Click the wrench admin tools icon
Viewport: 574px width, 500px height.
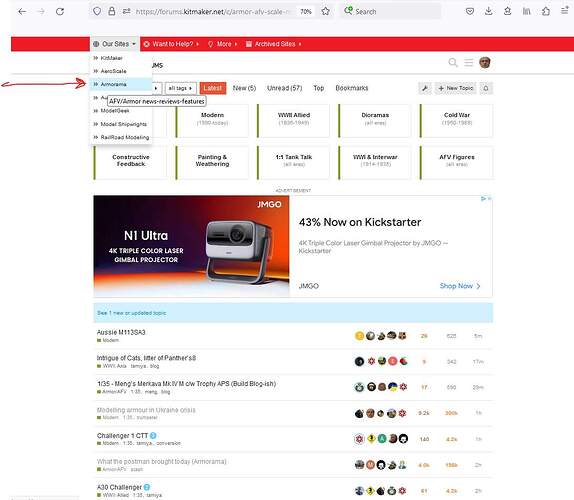point(425,88)
